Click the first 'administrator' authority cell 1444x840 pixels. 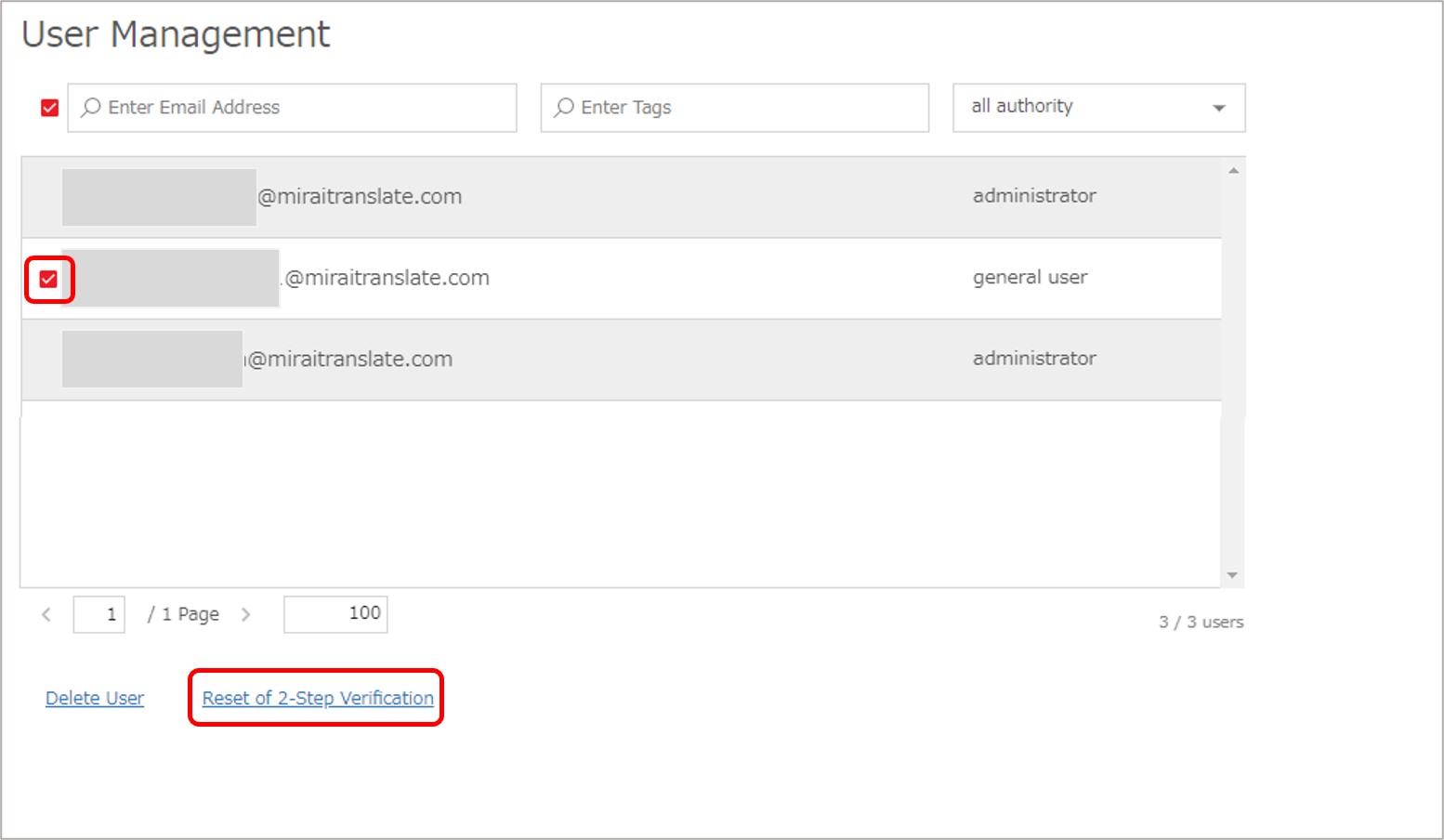tap(1034, 196)
